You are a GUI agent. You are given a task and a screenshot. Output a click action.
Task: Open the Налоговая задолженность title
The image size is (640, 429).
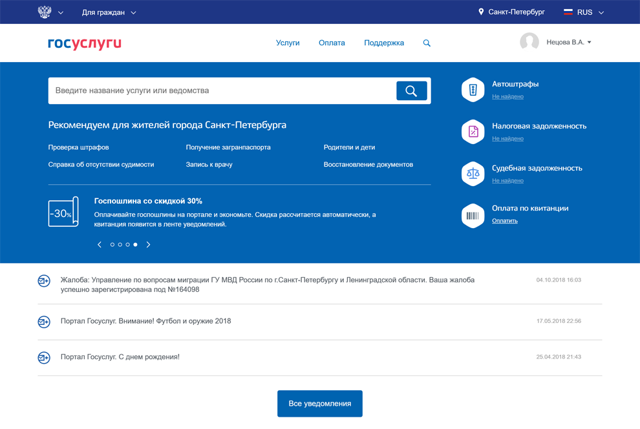[x=539, y=126]
